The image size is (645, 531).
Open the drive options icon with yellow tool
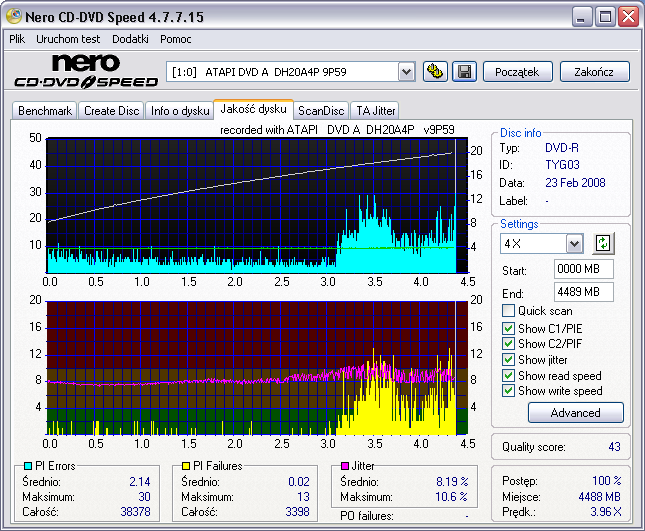[435, 72]
